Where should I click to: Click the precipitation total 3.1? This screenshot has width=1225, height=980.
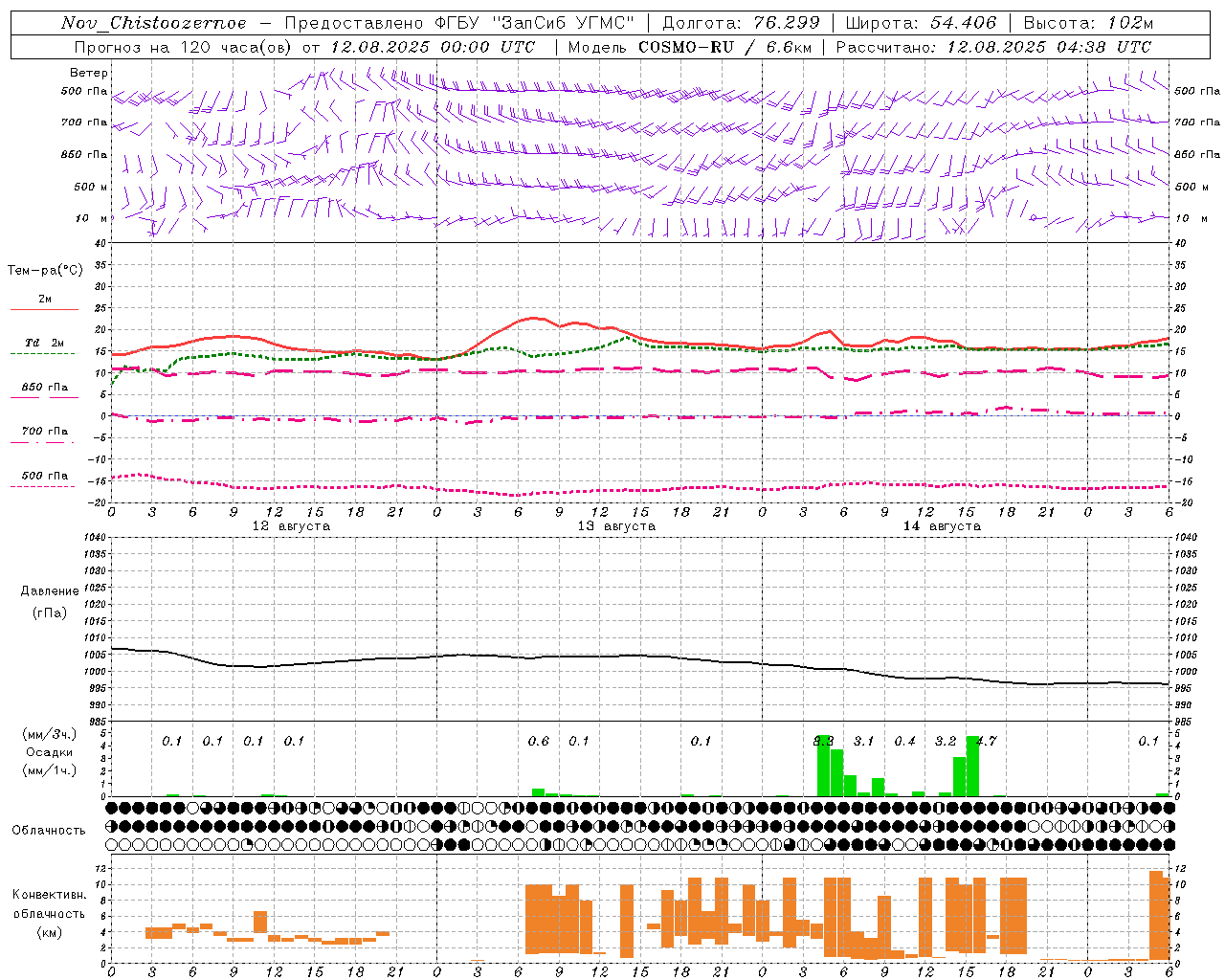pos(864,741)
